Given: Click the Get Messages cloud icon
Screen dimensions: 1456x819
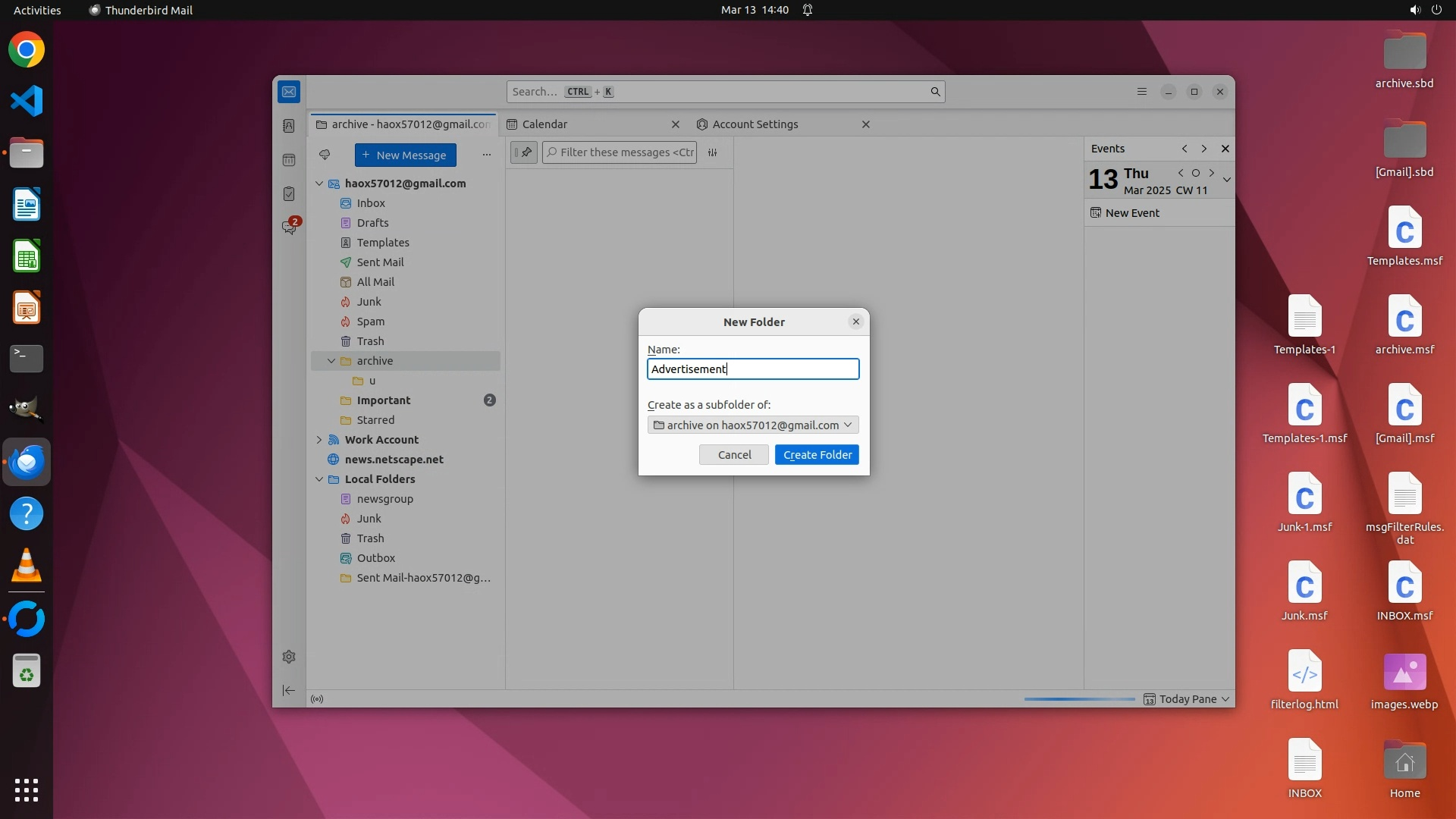Looking at the screenshot, I should point(325,155).
